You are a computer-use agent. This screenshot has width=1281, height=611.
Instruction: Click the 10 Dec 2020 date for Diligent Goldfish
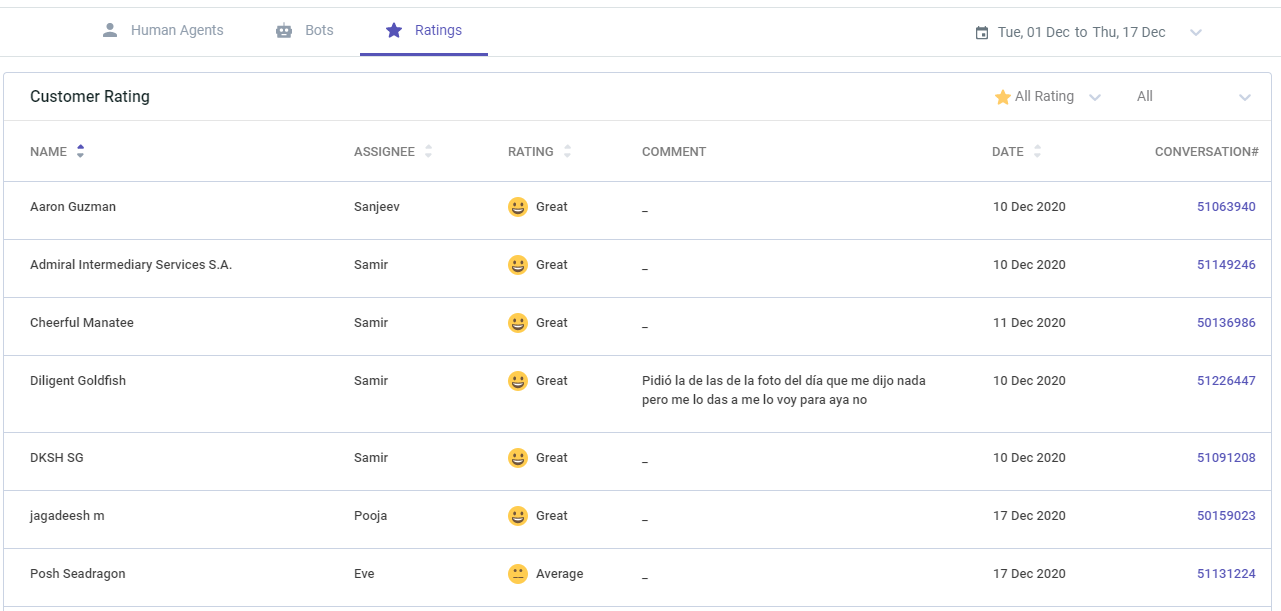click(1029, 381)
